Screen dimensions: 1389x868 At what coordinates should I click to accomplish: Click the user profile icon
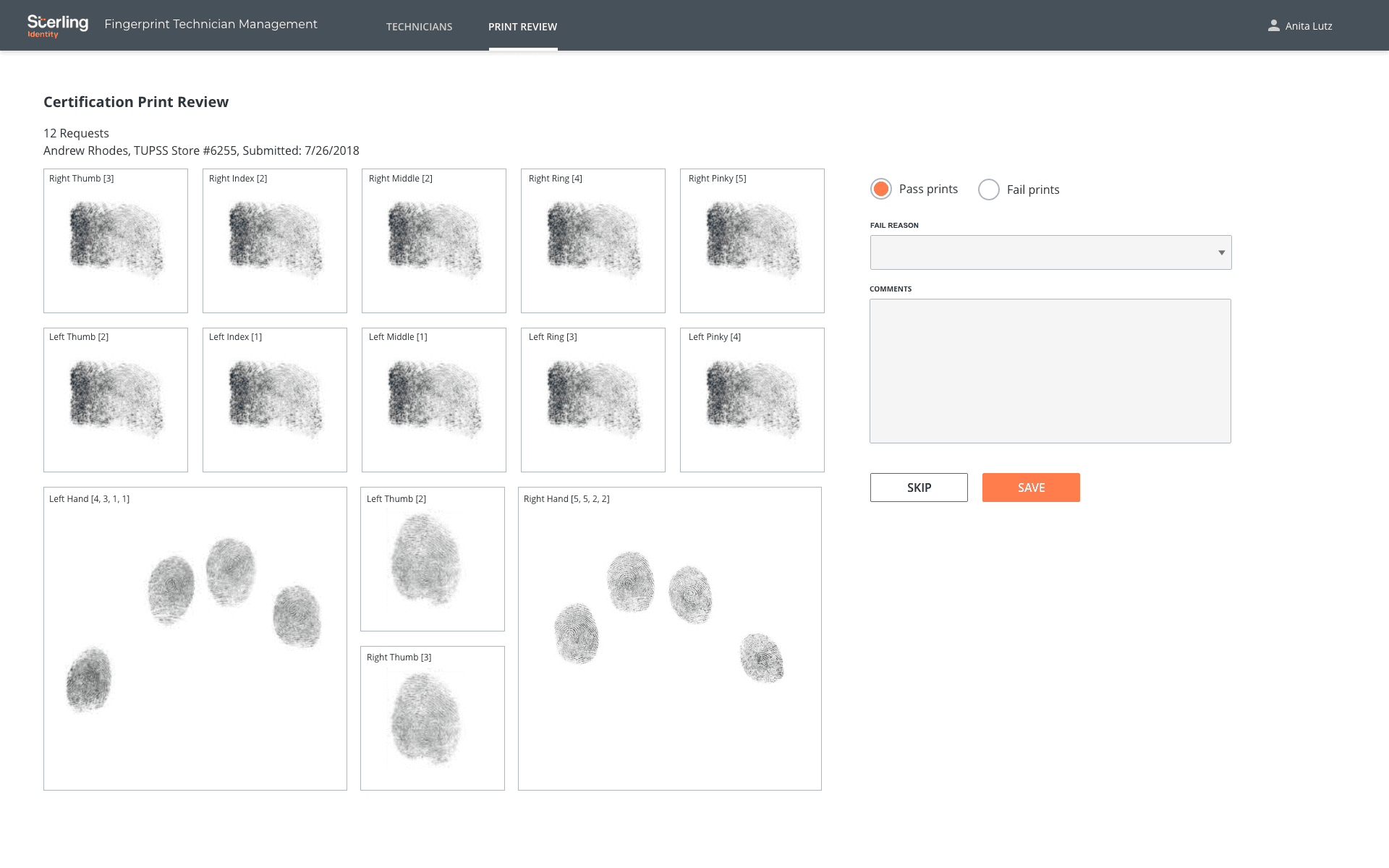pyautogui.click(x=1273, y=26)
